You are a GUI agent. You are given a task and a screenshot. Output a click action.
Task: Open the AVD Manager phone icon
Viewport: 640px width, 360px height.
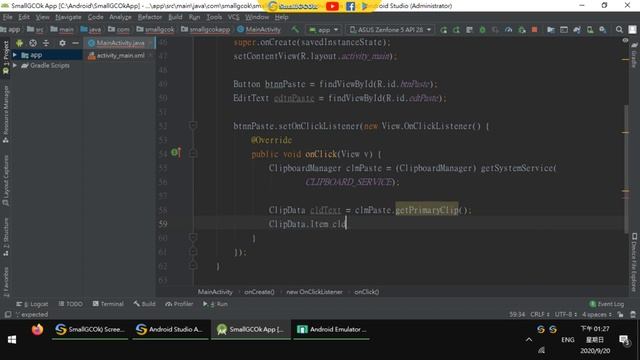point(590,30)
